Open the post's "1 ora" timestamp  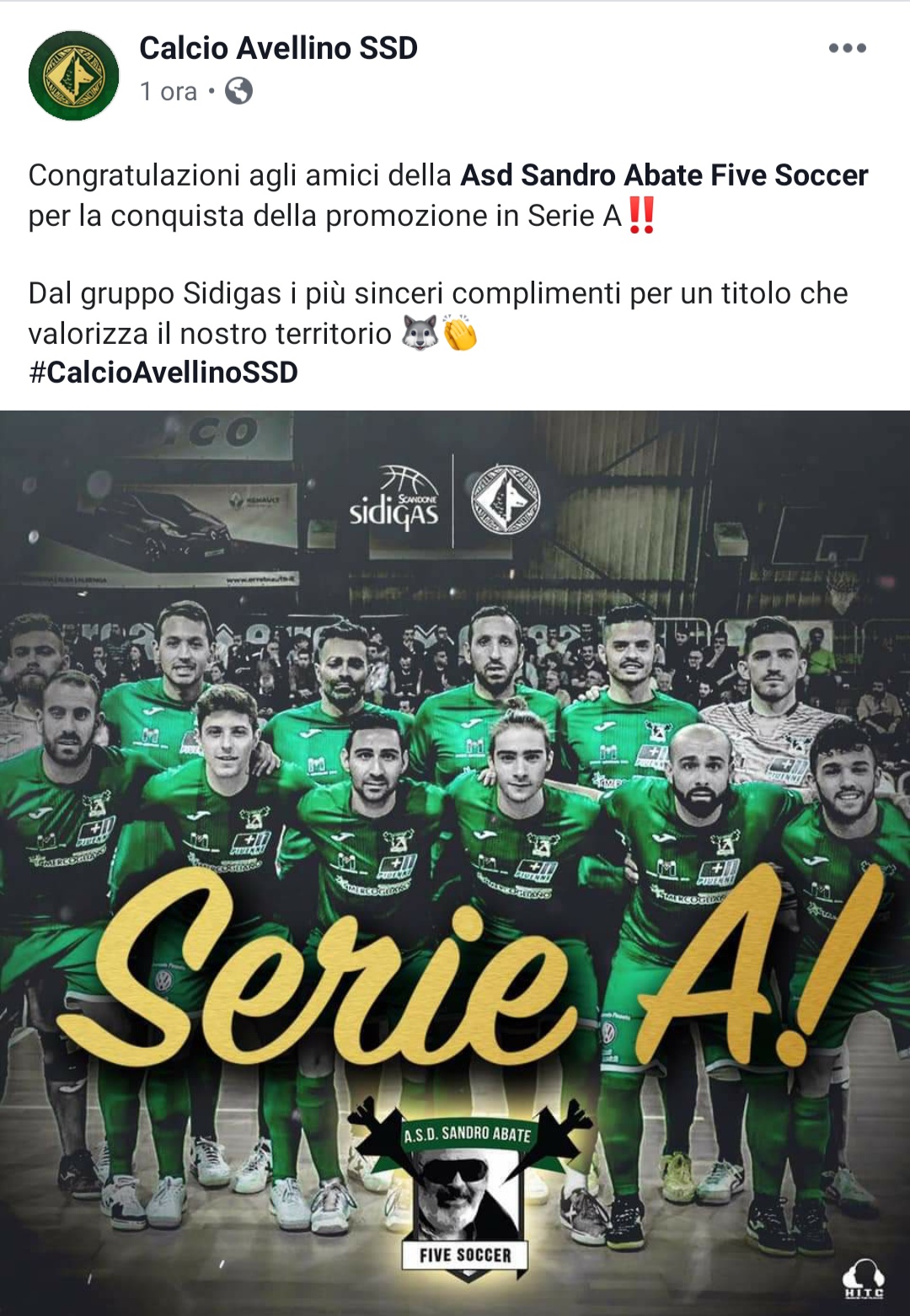point(169,91)
